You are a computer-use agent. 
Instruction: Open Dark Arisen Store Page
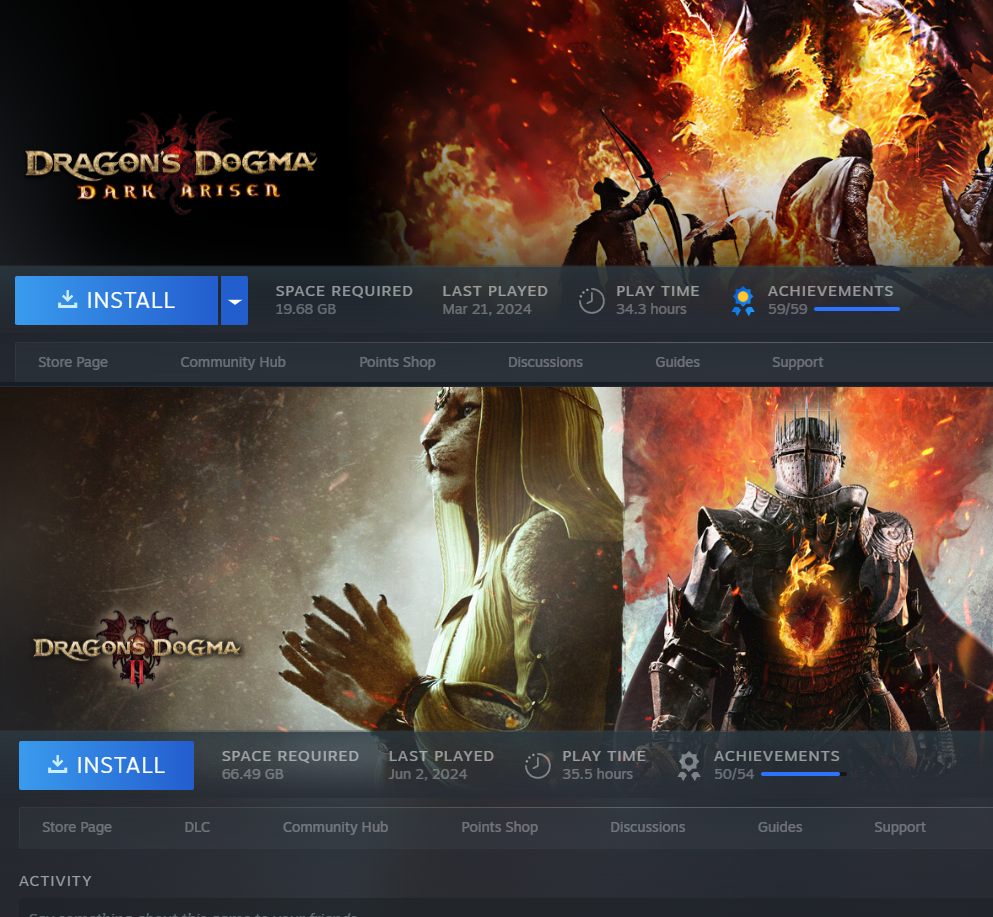[x=73, y=362]
